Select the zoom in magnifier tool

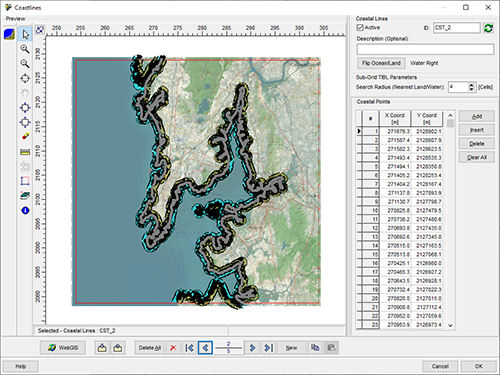pos(25,49)
